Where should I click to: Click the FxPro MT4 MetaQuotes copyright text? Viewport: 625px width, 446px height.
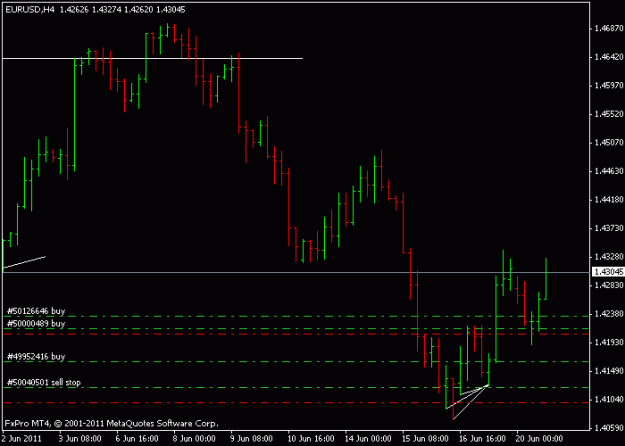112,423
